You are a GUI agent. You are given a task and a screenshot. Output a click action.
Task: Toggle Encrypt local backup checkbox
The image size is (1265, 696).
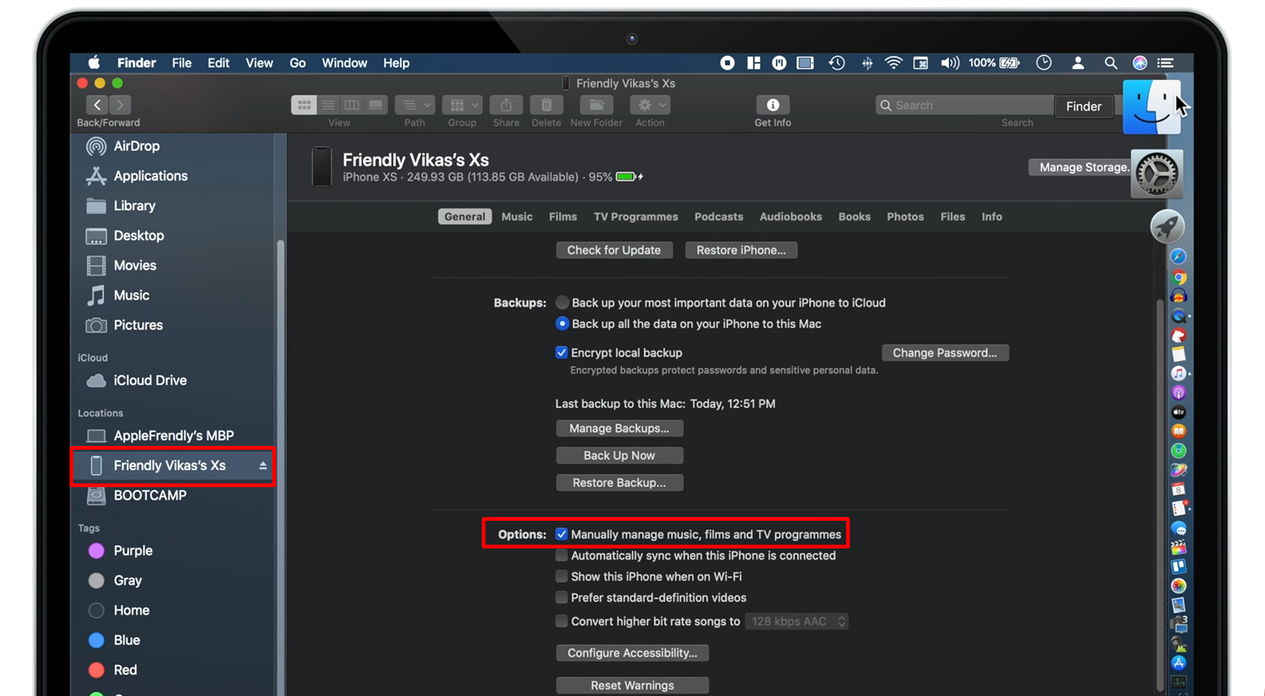(562, 353)
